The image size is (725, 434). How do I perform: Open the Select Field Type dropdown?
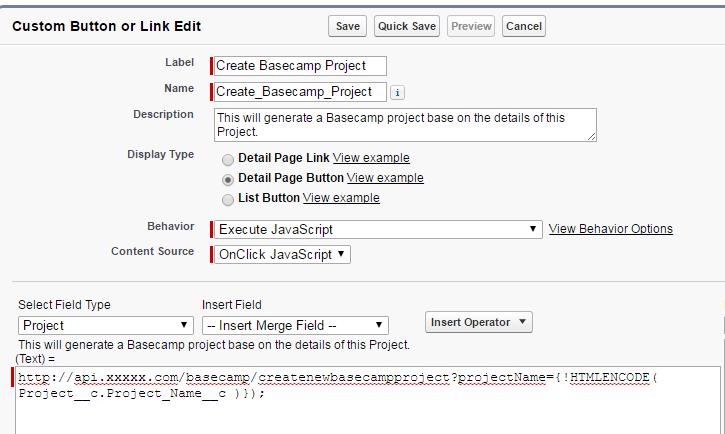click(106, 325)
